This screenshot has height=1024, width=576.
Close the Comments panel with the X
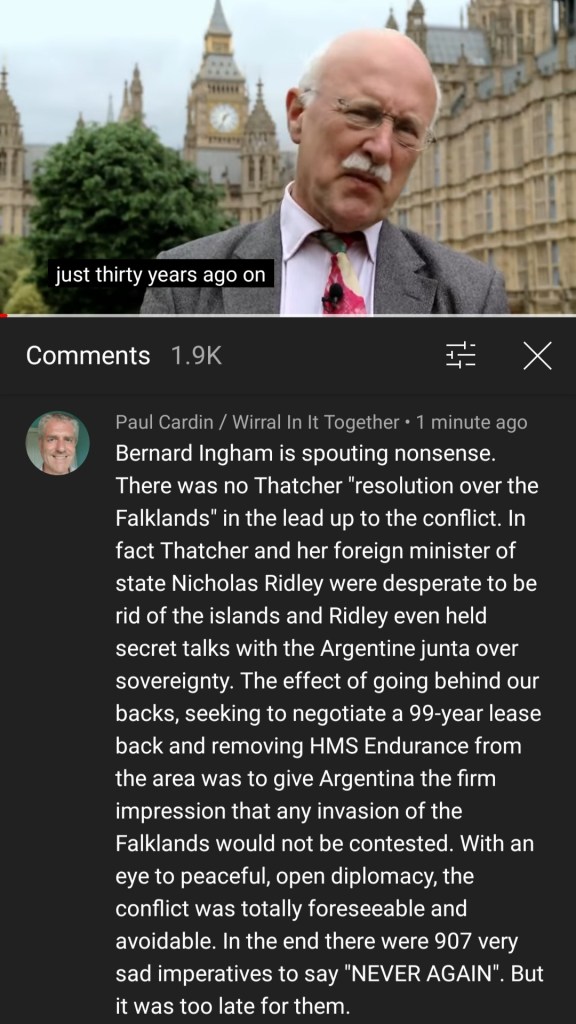[x=537, y=356]
